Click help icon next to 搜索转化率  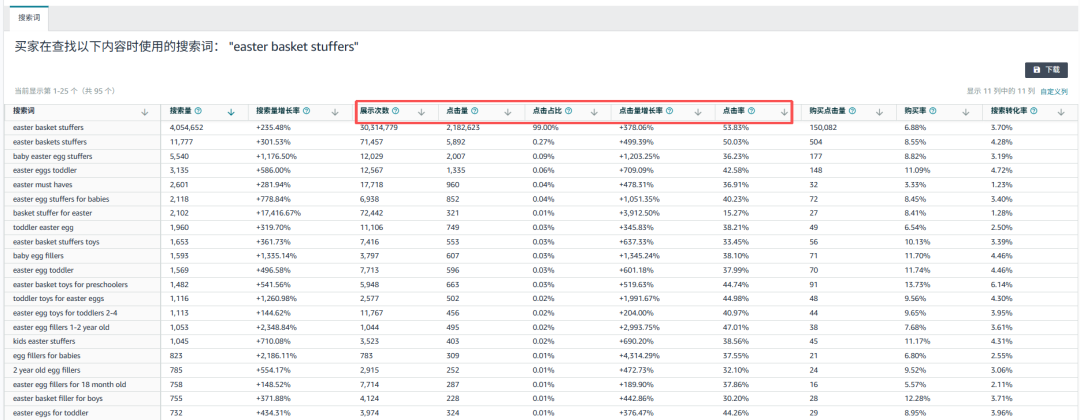[x=1033, y=111]
